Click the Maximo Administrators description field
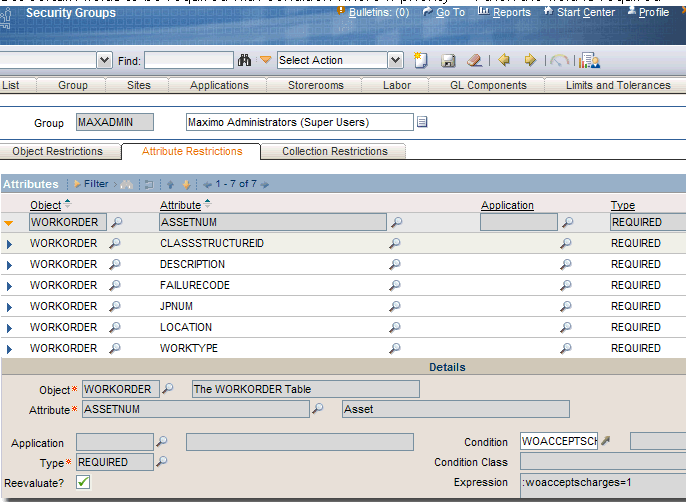Viewport: 686px width, 502px height. [x=300, y=122]
